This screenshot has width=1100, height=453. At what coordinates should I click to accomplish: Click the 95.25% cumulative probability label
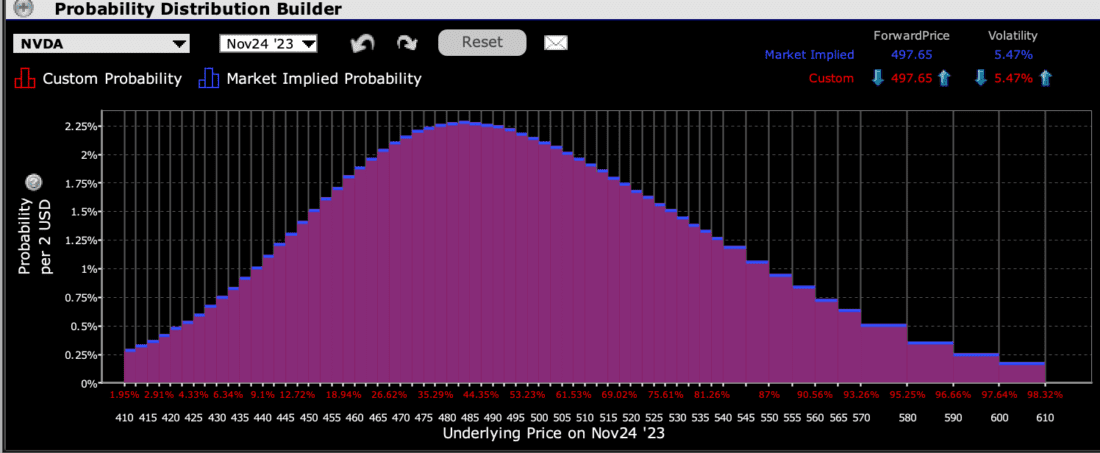(907, 395)
